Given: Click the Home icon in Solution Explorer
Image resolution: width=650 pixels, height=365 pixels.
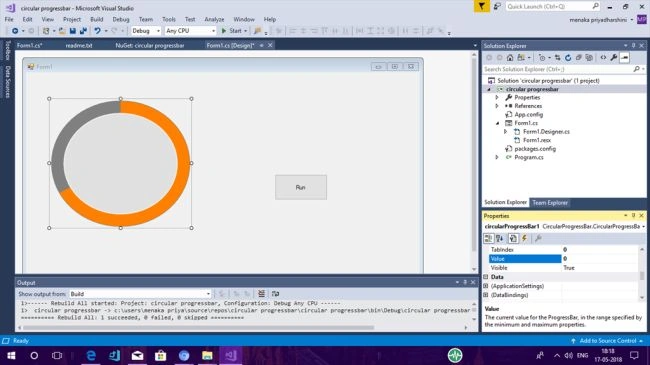Looking at the screenshot, I should tap(510, 58).
